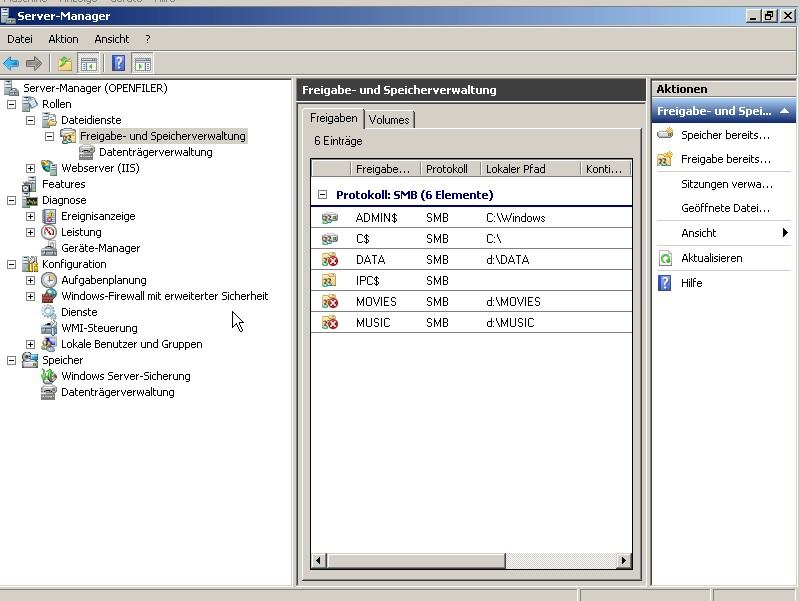
Task: Click Geöffnete Dateien action
Action: pos(725,208)
